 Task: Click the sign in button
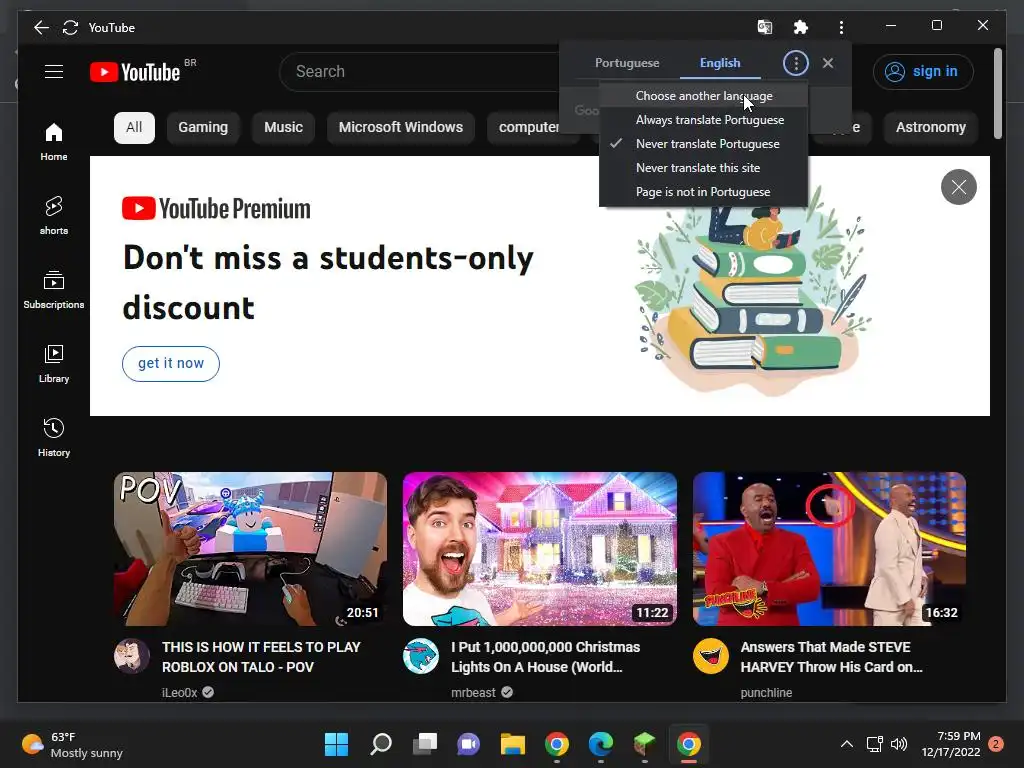pos(923,71)
